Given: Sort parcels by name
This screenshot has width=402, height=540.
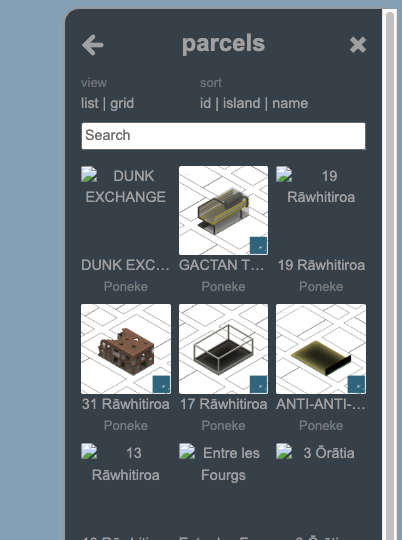Looking at the screenshot, I should (x=290, y=103).
